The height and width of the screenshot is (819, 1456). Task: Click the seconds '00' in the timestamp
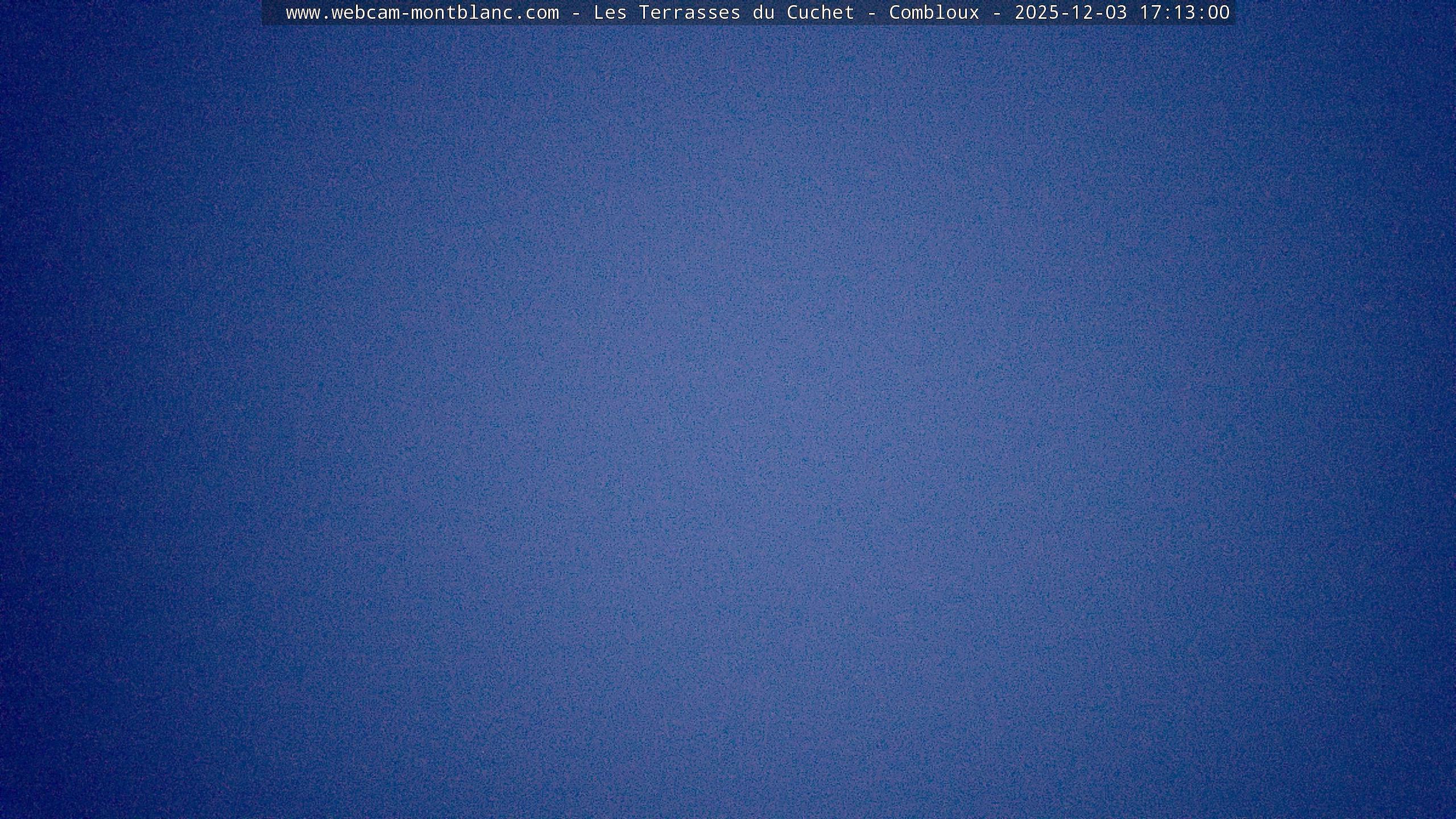[1218, 13]
